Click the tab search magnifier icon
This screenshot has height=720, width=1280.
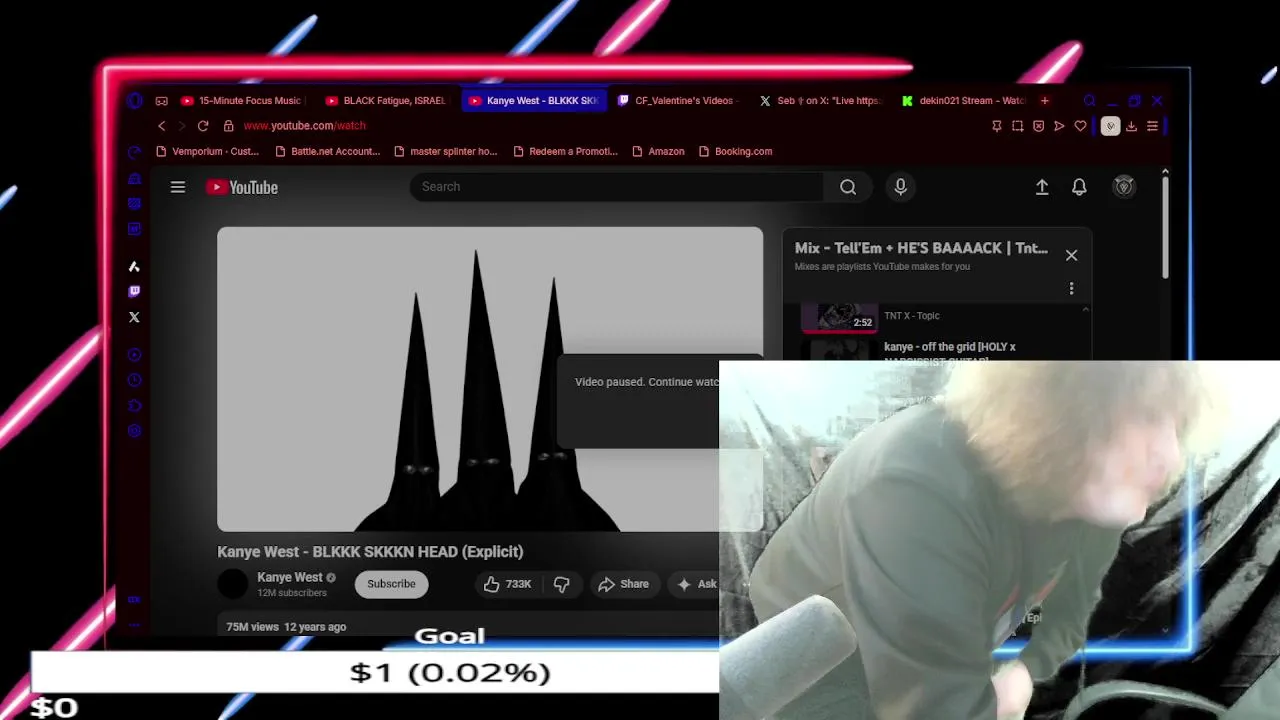point(1090,101)
